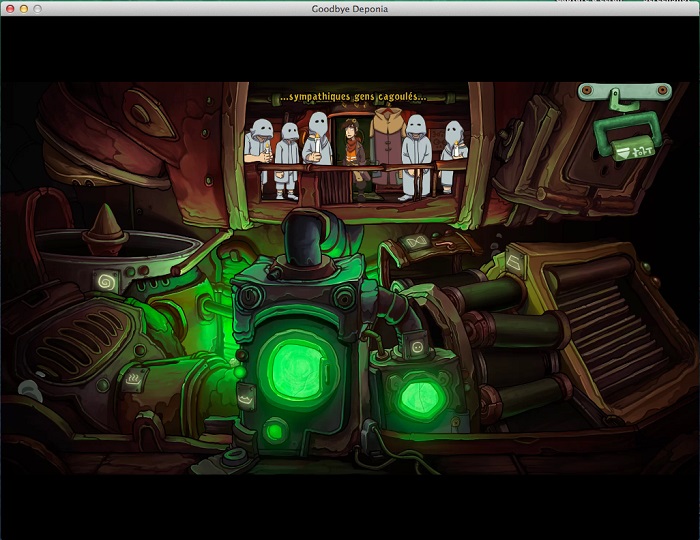Click the hourglass symbol plate
Image resolution: width=700 pixels, height=540 pixels.
(416, 242)
